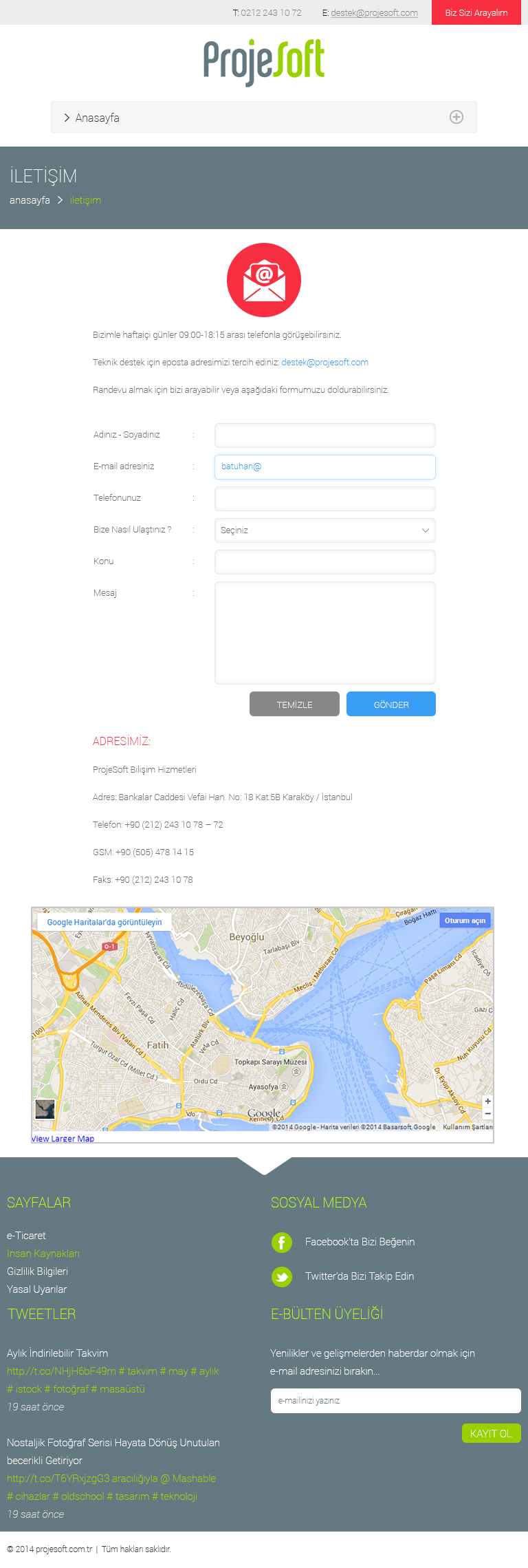Viewport: 528px width, 1568px height.
Task: Zoom in on the map
Action: [487, 1102]
